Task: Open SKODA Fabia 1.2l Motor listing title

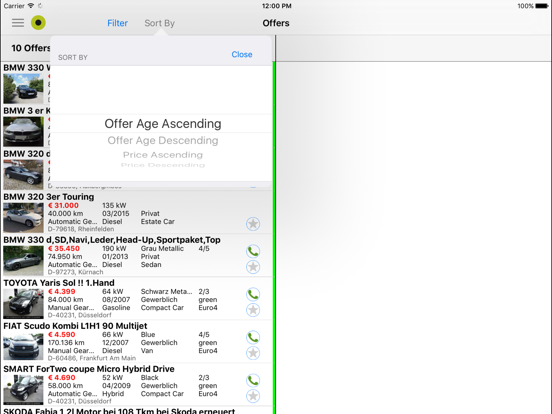Action: pyautogui.click(x=119, y=411)
